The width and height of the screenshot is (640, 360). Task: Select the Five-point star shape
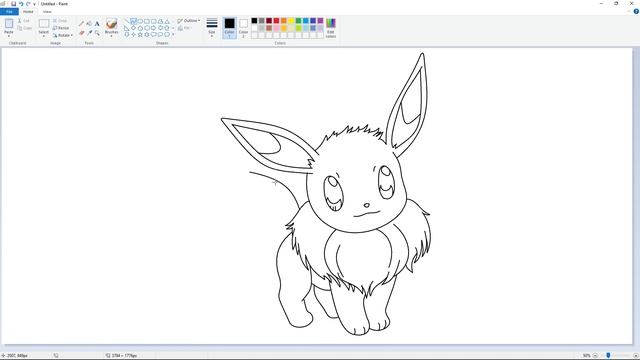pyautogui.click(x=140, y=35)
